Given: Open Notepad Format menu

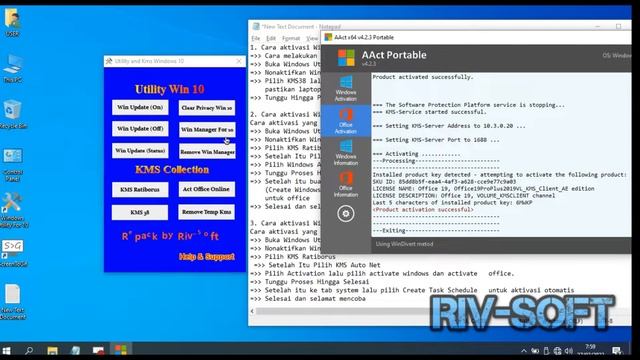Looking at the screenshot, I should click(x=291, y=38).
